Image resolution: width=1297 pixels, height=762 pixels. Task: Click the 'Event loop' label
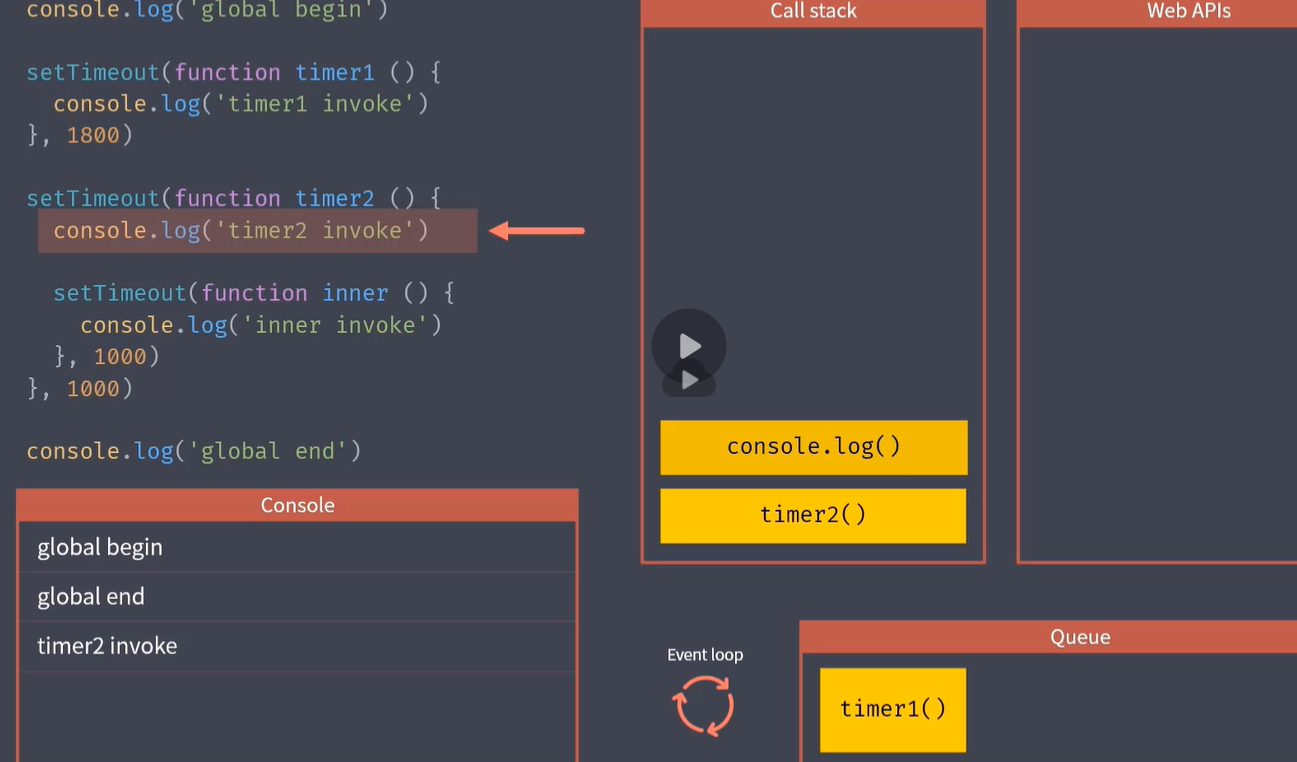pos(705,655)
